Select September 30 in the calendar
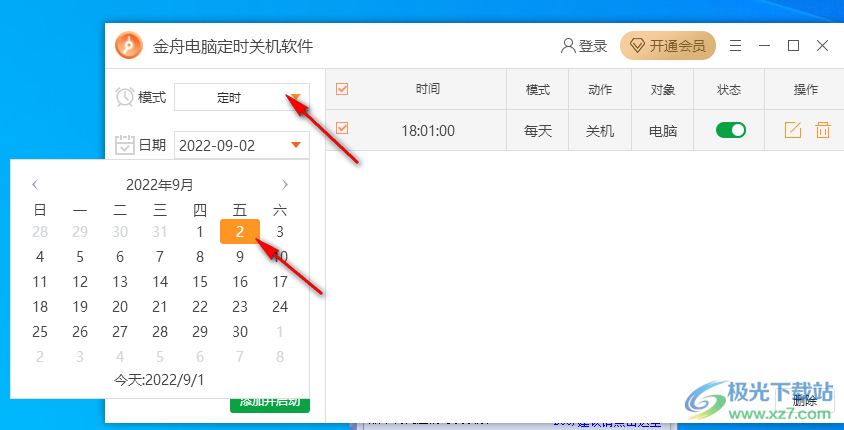 click(x=240, y=332)
